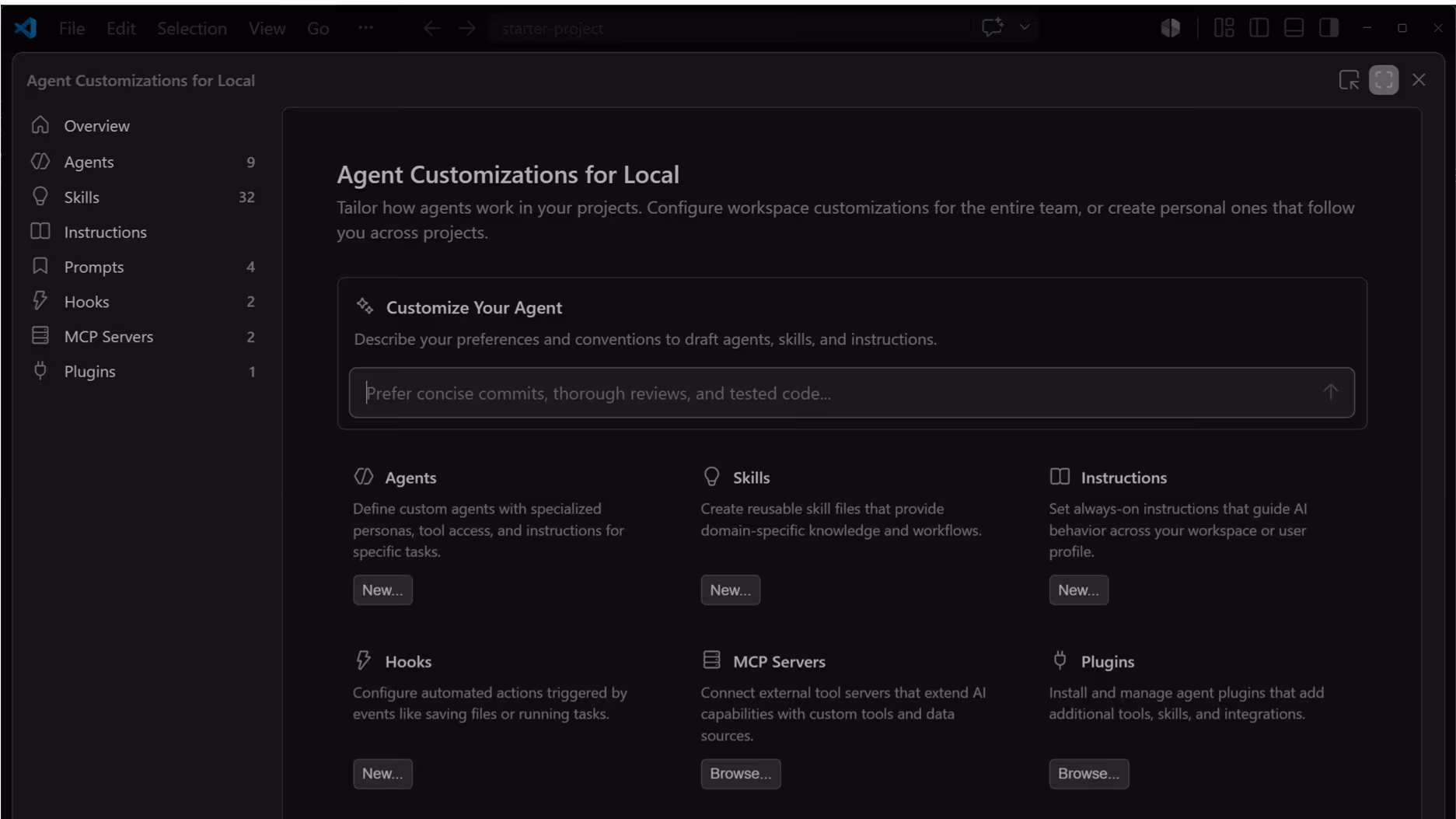Click the Plugins plug sidebar icon
The image size is (1456, 819).
tap(40, 370)
